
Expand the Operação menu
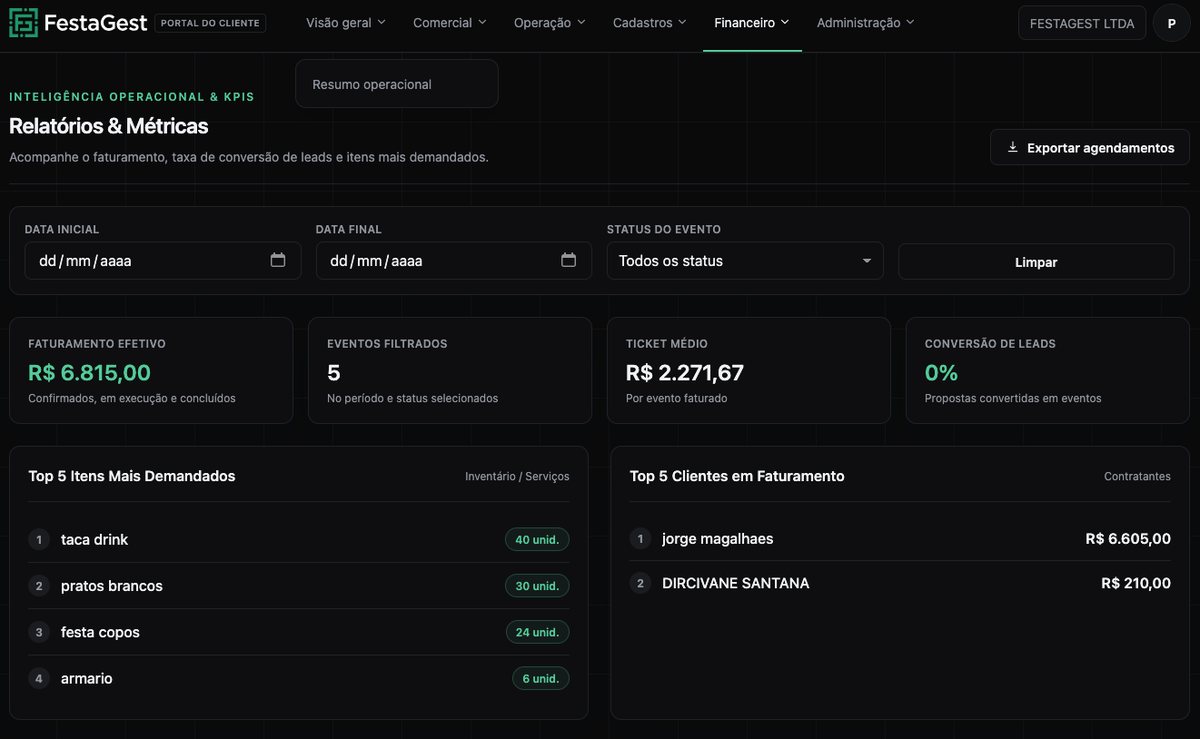pyautogui.click(x=550, y=23)
